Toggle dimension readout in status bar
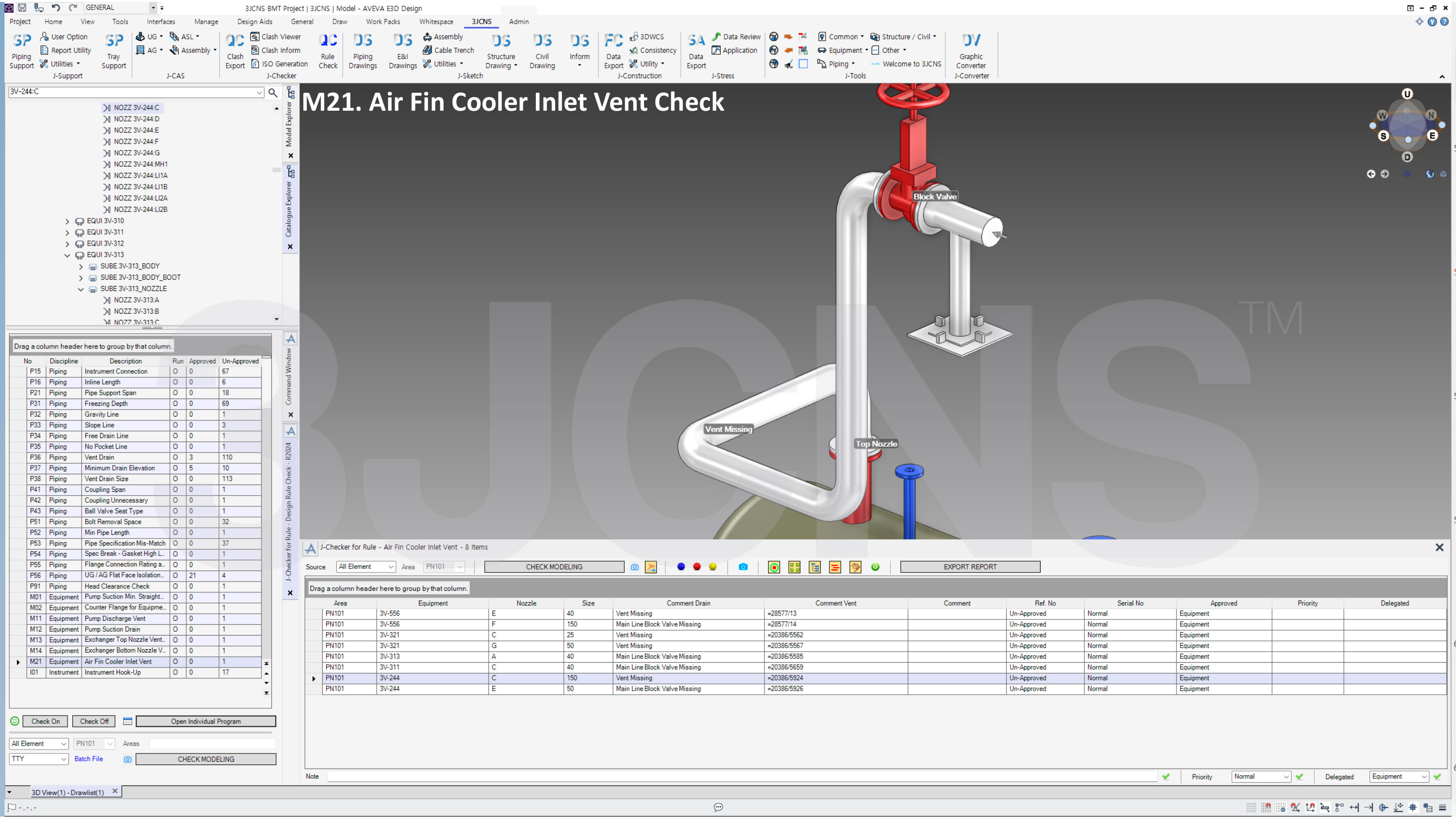Viewport: 1456px width, 819px height. tap(1325, 808)
